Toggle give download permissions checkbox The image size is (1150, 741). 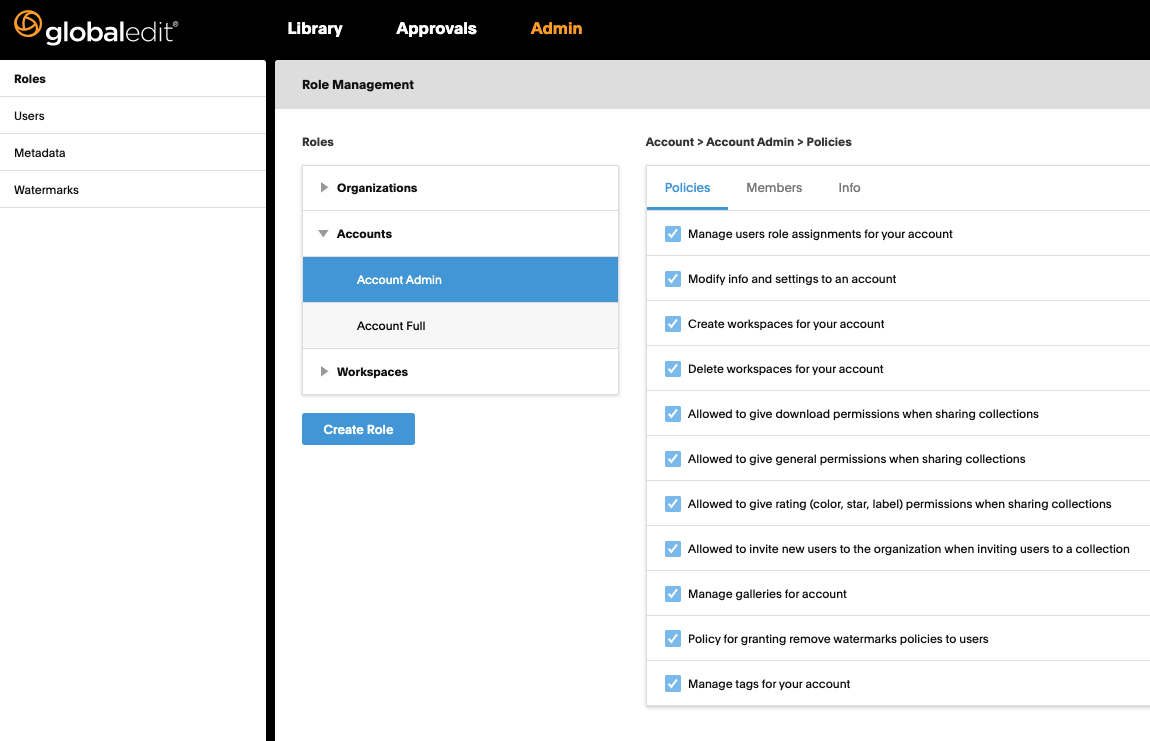(x=673, y=414)
